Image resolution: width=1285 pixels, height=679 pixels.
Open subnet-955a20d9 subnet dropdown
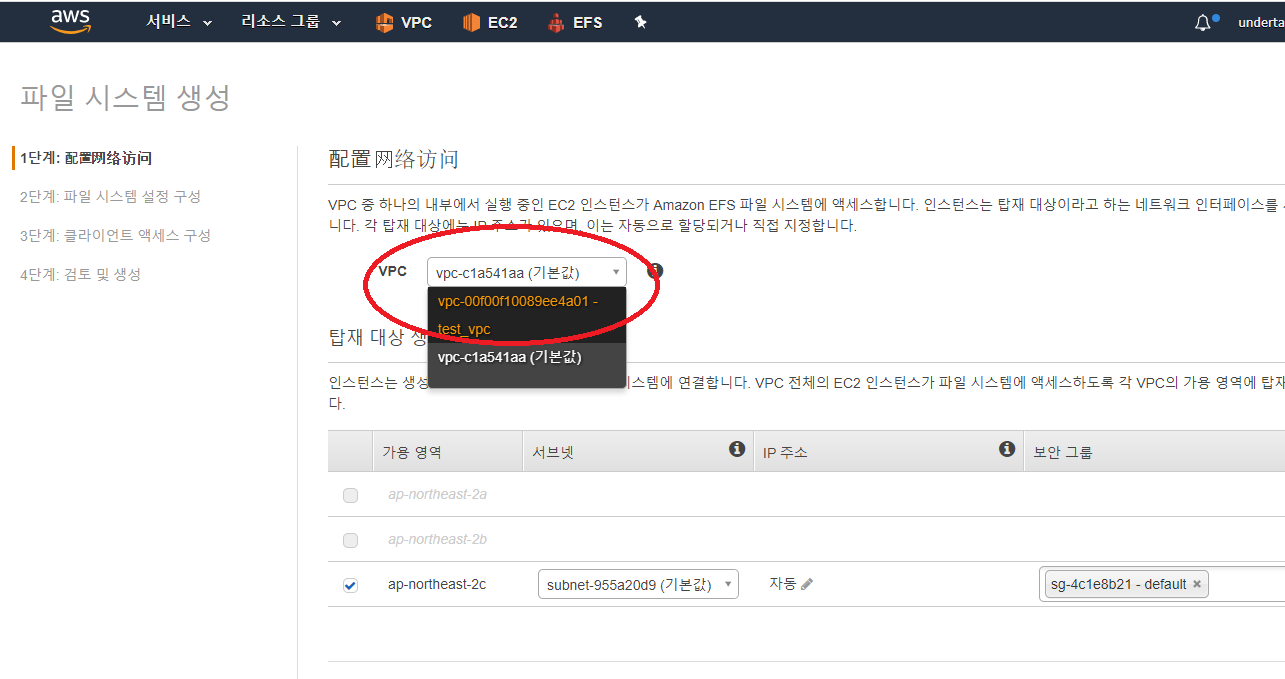tap(638, 584)
